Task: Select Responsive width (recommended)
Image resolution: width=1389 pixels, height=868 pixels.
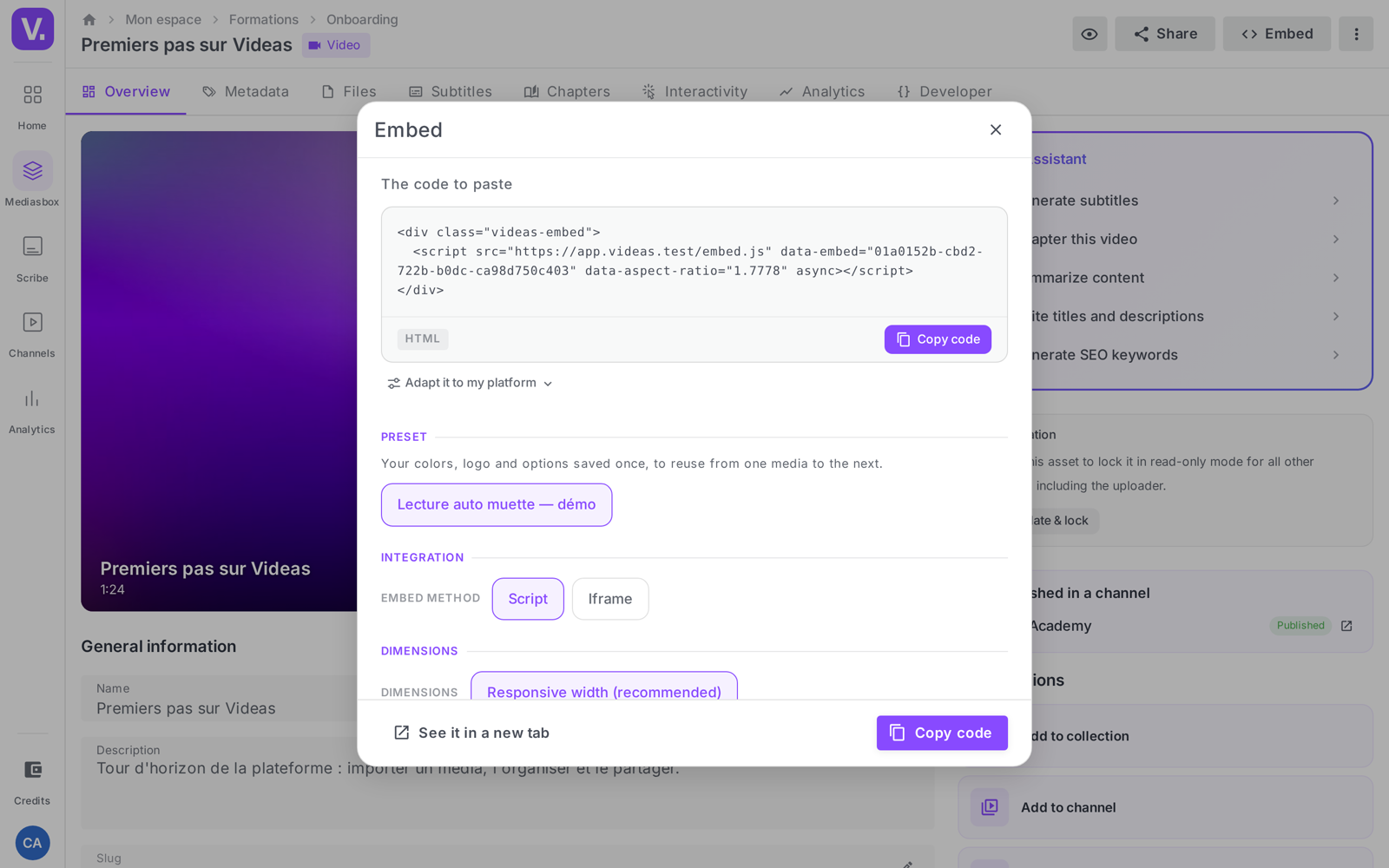Action: [604, 686]
